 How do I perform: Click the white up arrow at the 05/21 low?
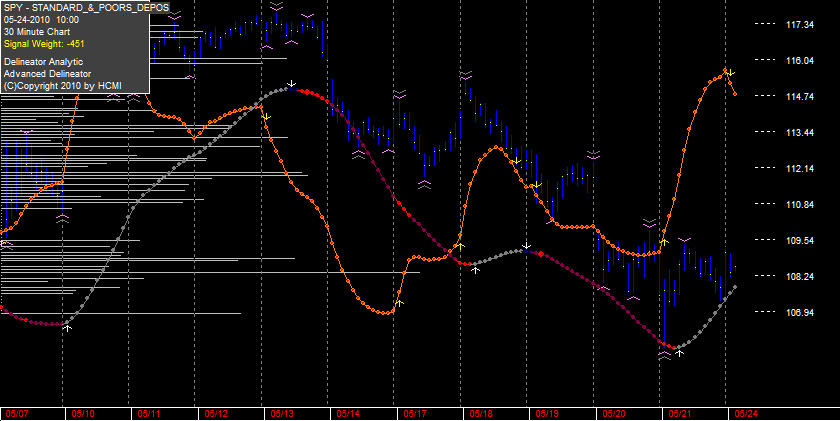tap(679, 353)
